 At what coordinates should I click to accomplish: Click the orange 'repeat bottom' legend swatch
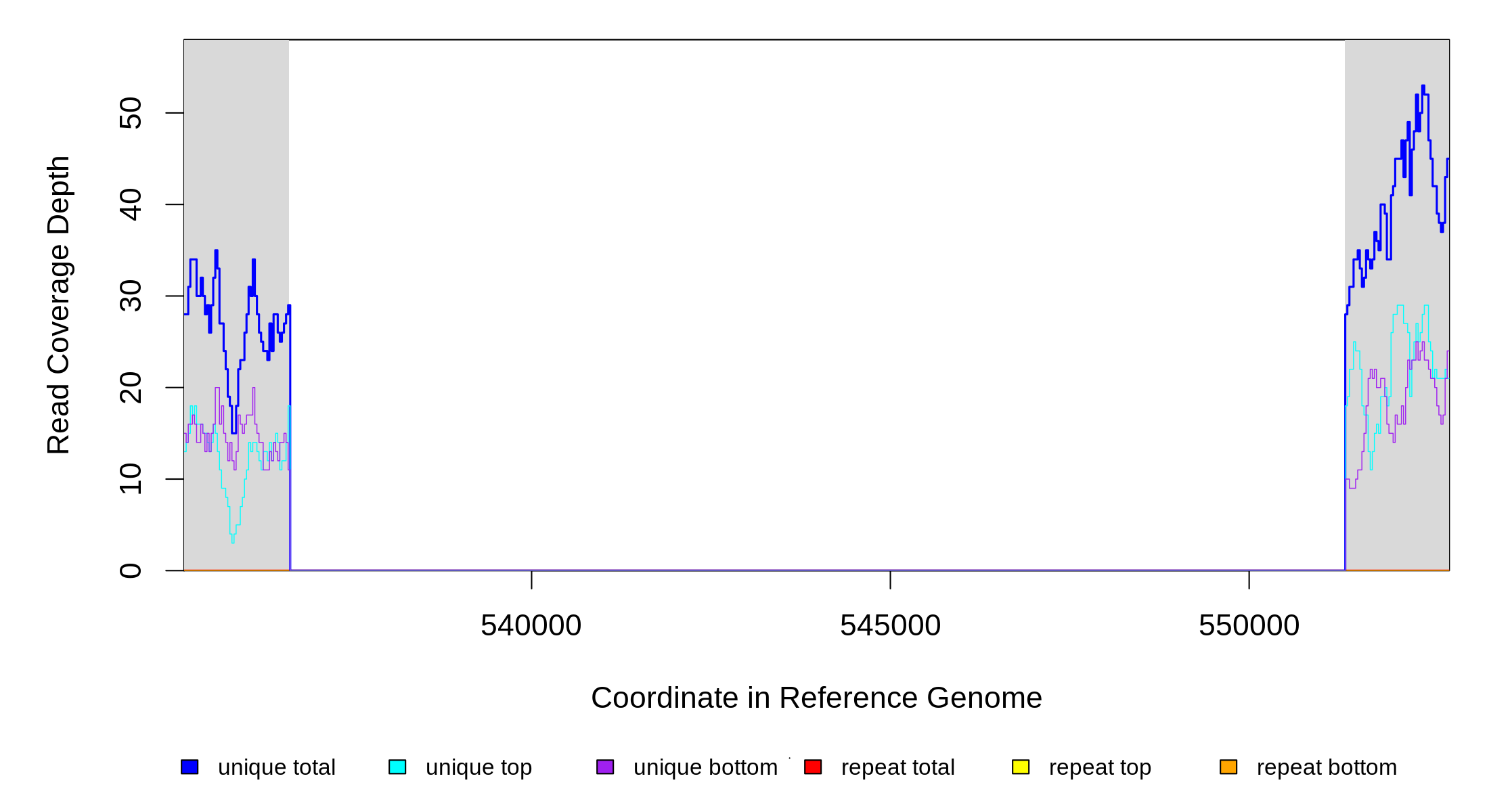coord(1228,767)
